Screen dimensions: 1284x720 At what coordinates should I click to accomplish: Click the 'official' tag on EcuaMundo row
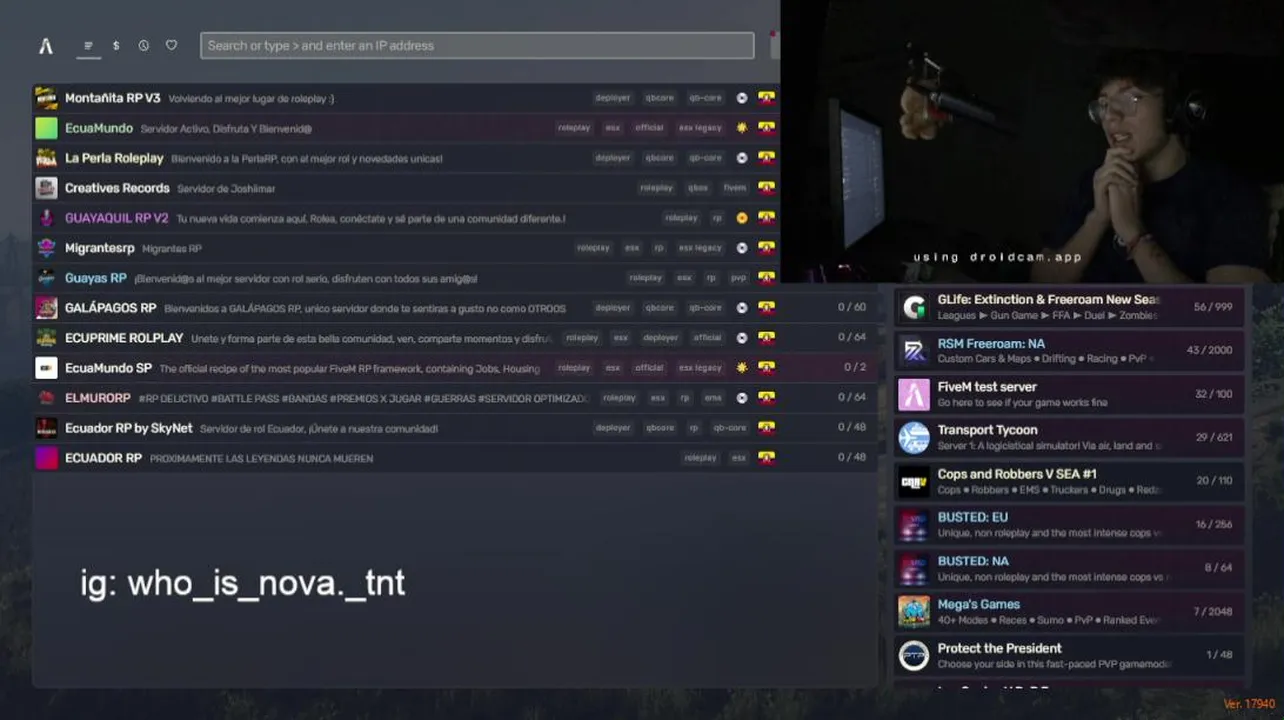[650, 128]
